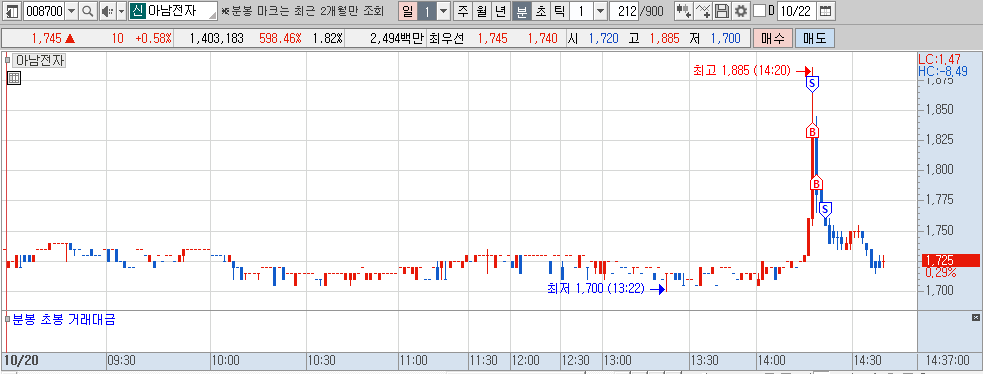This screenshot has width=983, height=374.
Task: Click the 212 candle count input field
Action: click(x=623, y=11)
